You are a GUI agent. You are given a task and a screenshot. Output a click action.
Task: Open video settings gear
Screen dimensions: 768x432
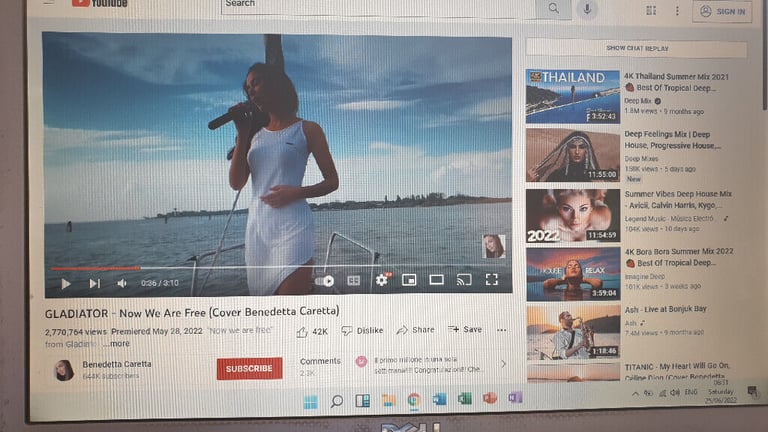[x=382, y=280]
